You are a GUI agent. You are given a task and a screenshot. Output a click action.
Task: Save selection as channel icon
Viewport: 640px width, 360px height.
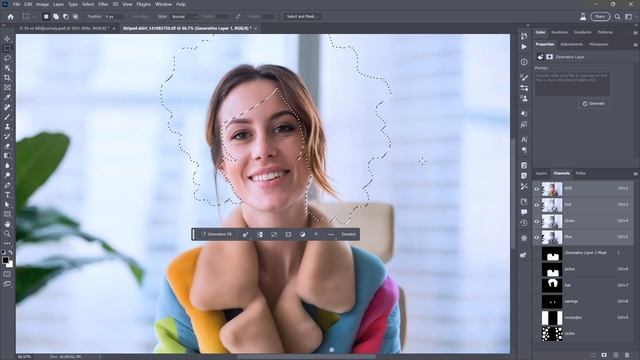(604, 356)
